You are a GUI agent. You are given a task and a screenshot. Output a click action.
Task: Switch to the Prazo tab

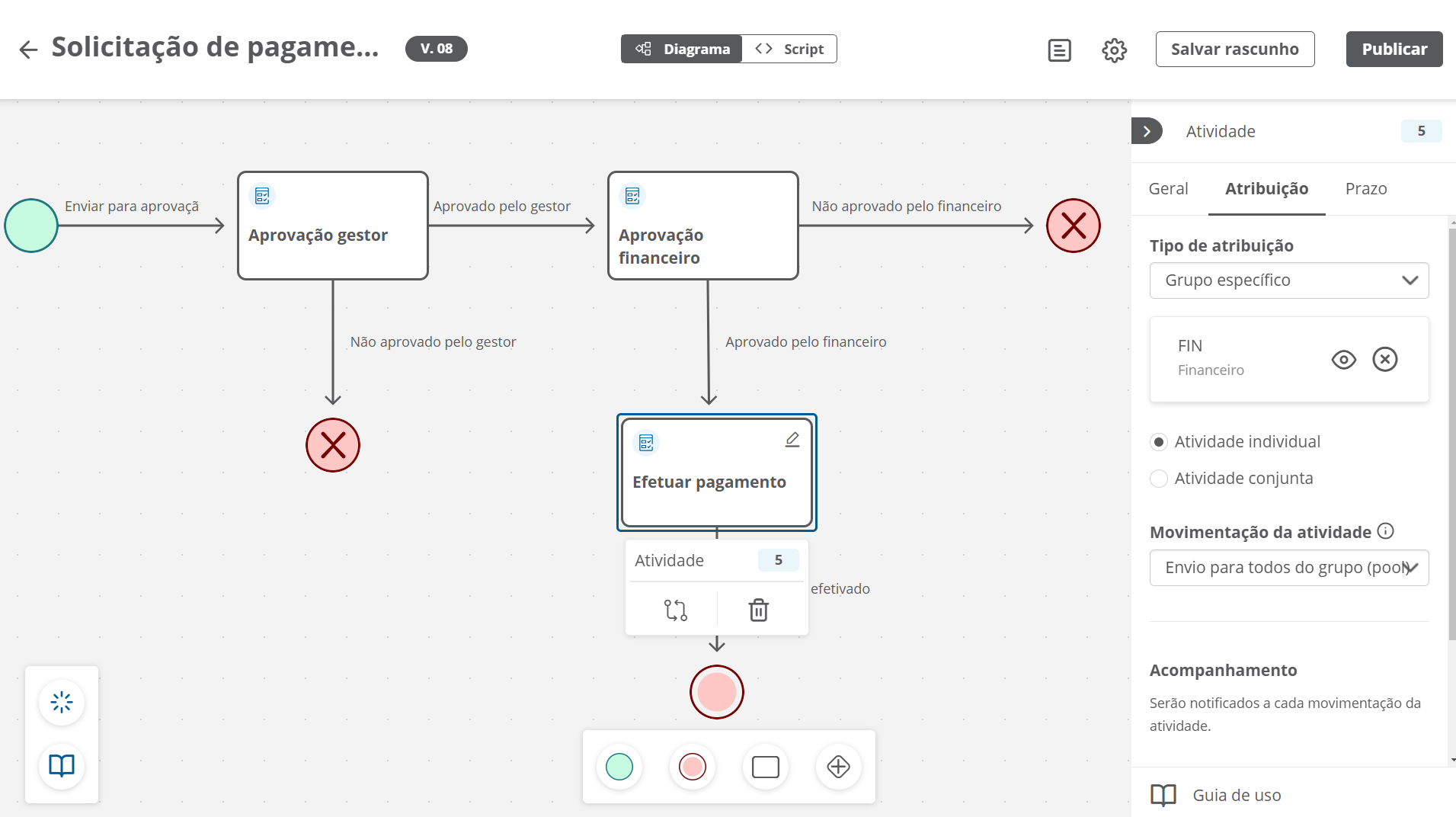coord(1365,189)
